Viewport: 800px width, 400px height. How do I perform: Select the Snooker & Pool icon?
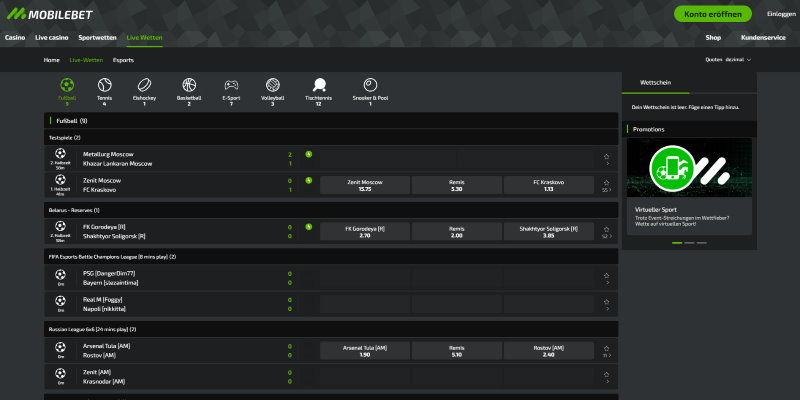(370, 85)
